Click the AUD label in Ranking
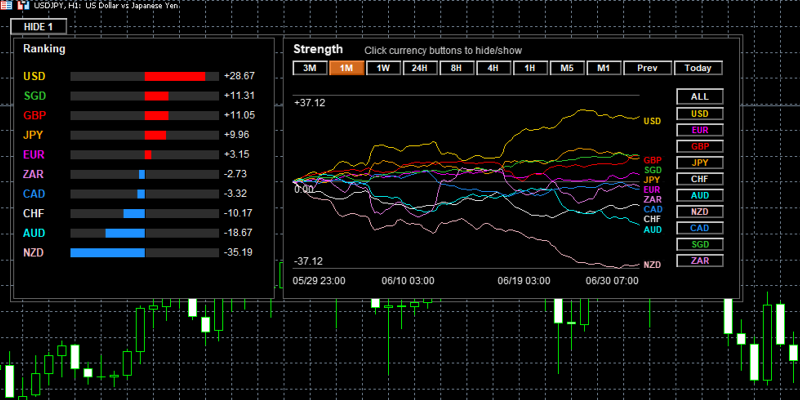Screen dimensions: 800x400 point(34,233)
